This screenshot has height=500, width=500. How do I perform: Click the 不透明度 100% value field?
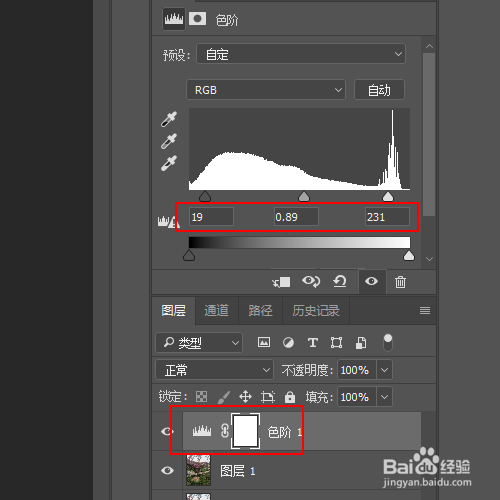click(357, 370)
